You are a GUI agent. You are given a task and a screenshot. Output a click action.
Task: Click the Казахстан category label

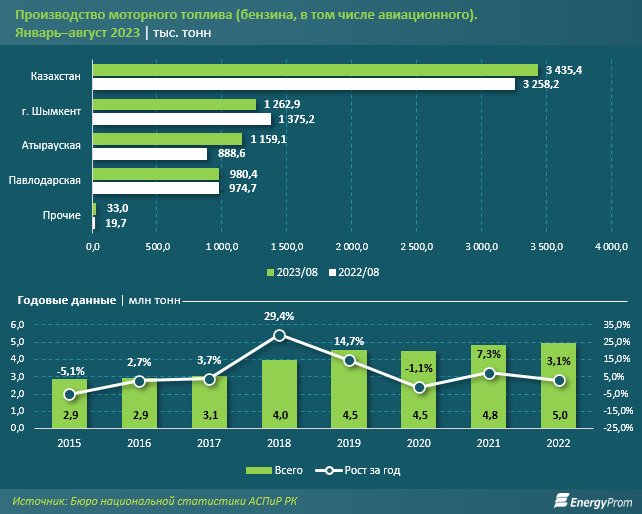(56, 76)
